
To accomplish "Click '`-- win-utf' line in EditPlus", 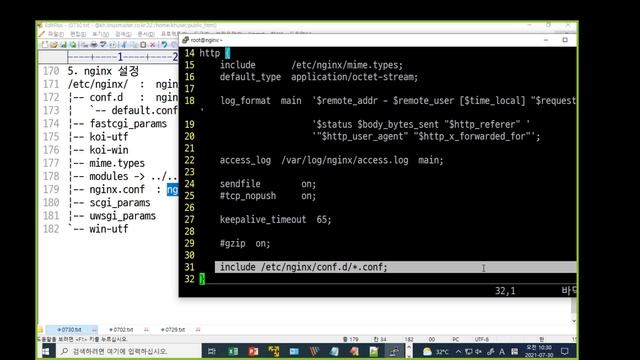I will coord(98,229).
